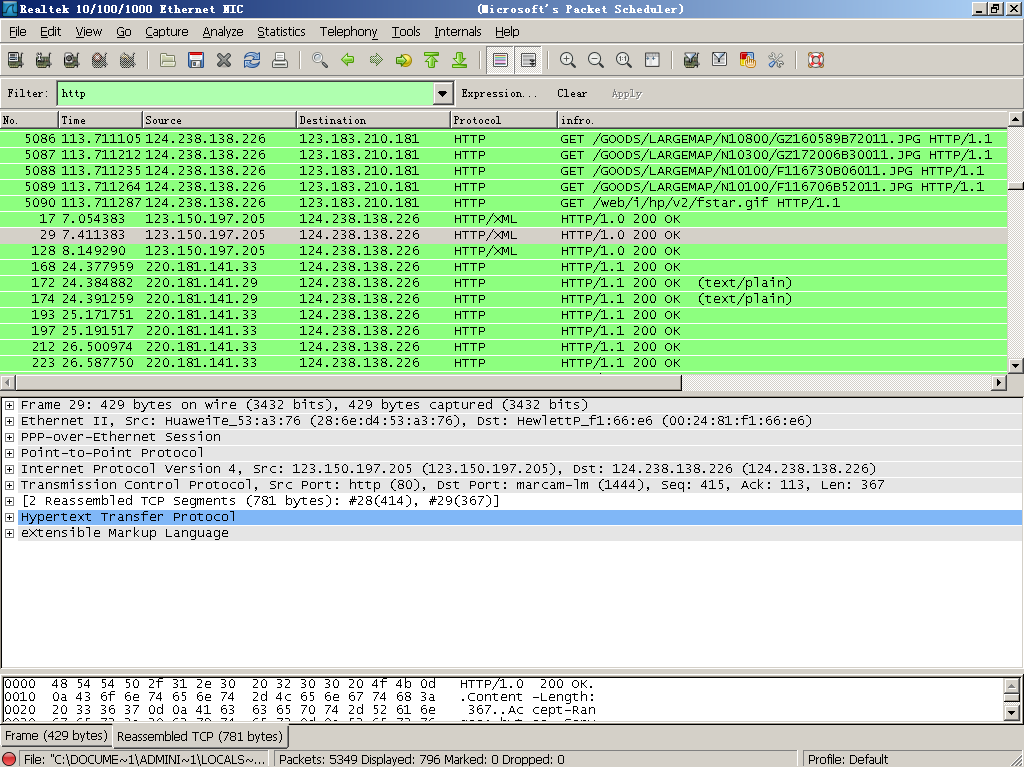Reset zoom to normal size 1:1
This screenshot has height=768, width=1024.
pyautogui.click(x=624, y=60)
